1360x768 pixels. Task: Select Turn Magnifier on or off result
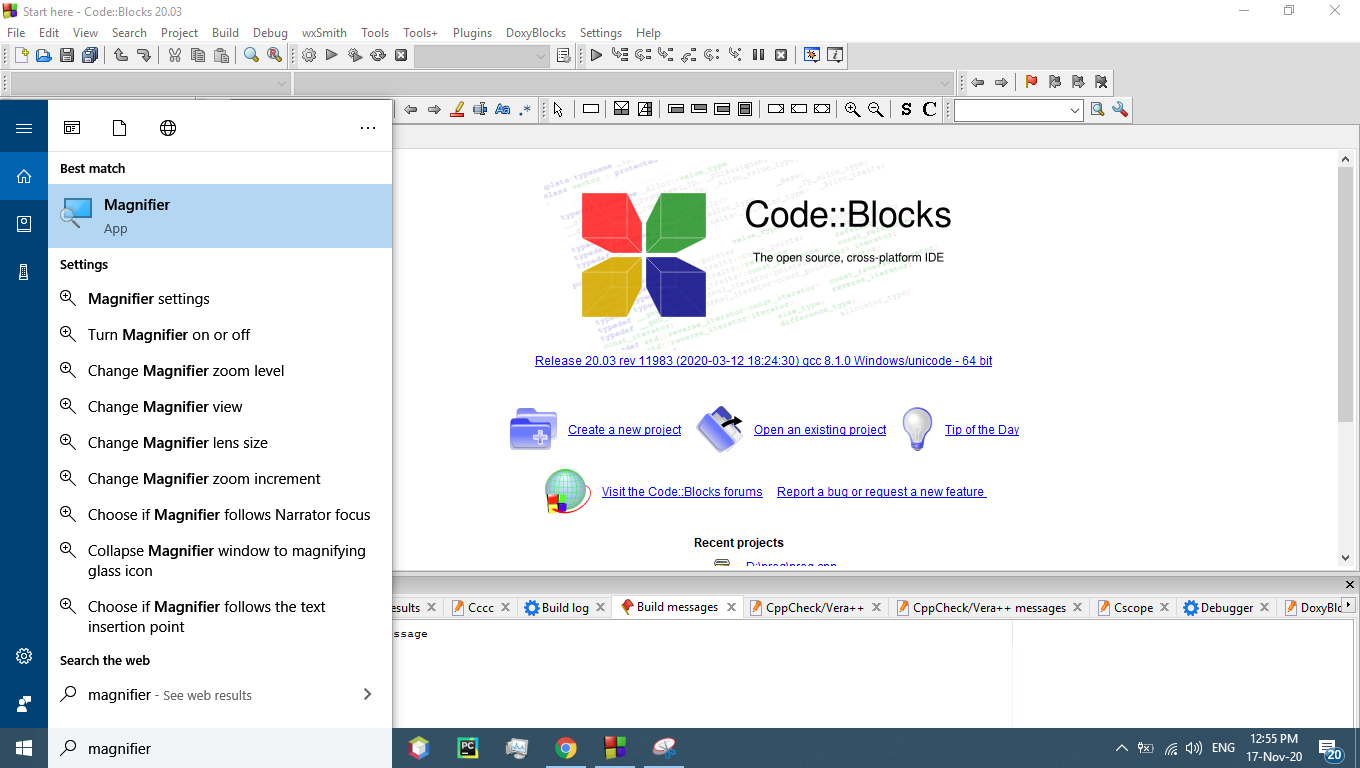tap(220, 334)
